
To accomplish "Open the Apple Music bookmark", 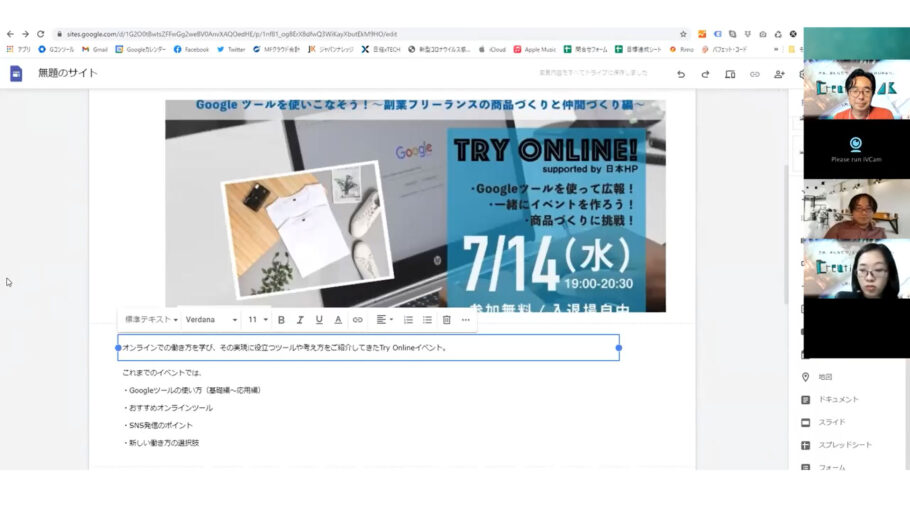I will coord(535,49).
